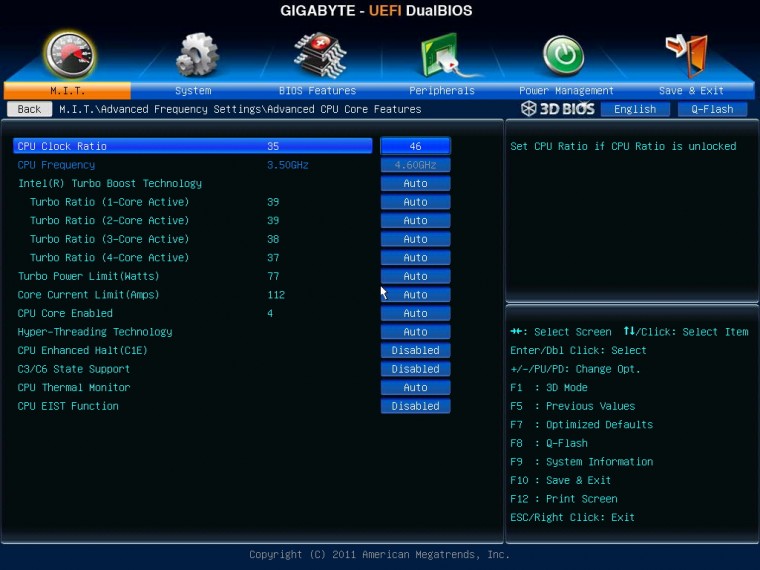The height and width of the screenshot is (570, 760).
Task: Toggle CPU Enhanced Halt C1E Disabled setting
Action: 415,350
